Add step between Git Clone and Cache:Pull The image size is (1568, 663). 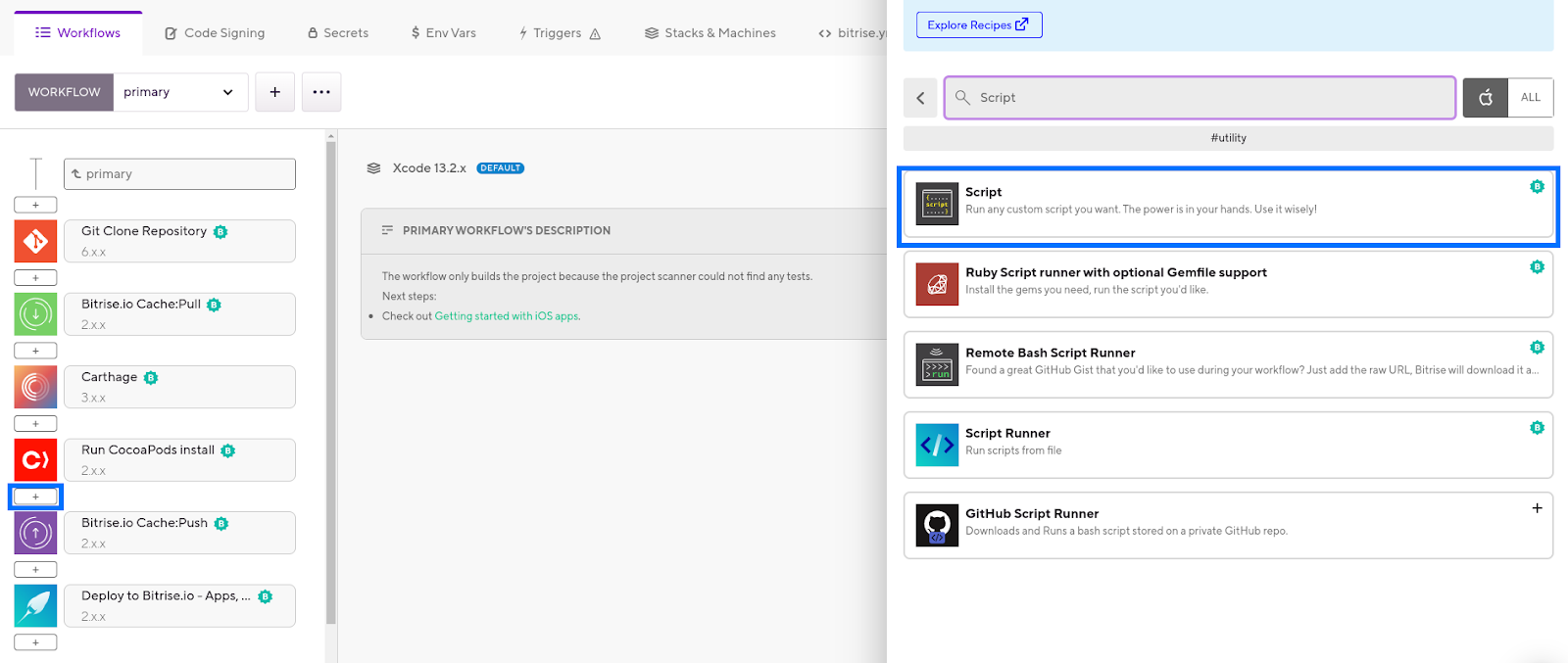(x=35, y=278)
